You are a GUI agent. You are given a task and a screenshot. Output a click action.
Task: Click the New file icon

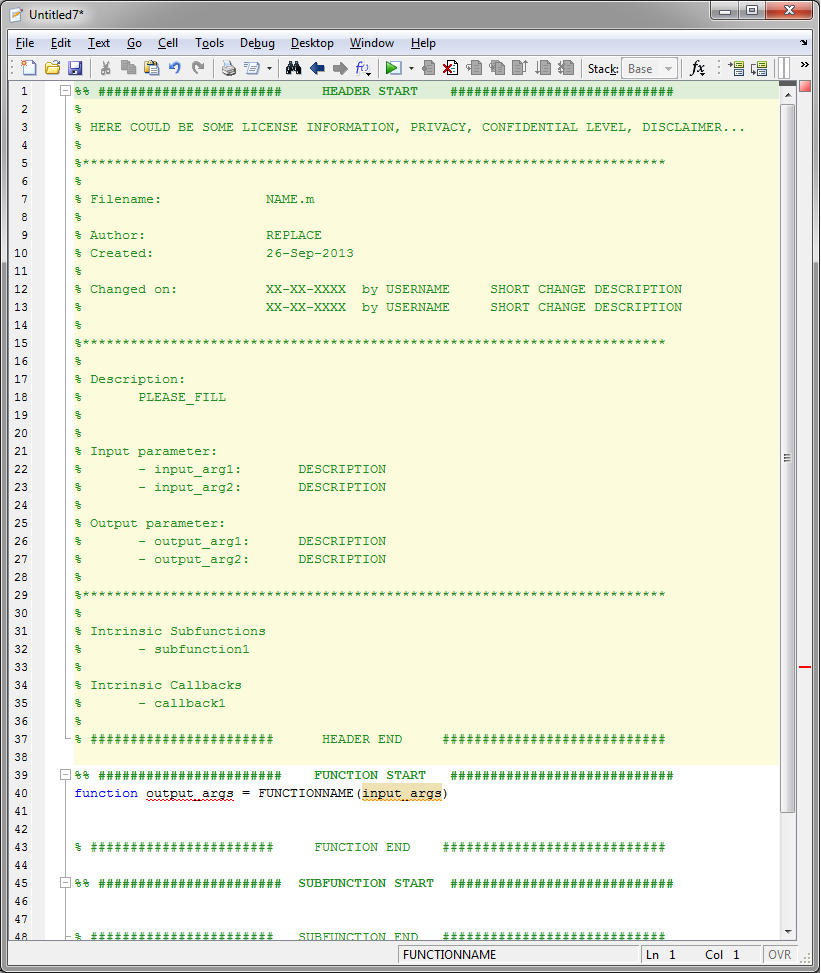(x=29, y=68)
